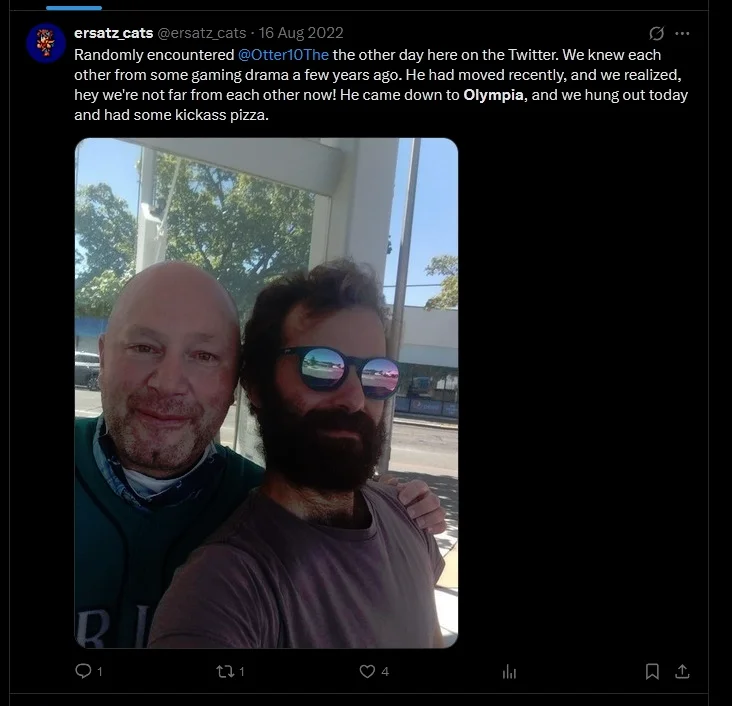The image size is (732, 706).
Task: Open the Grok explain-post icon
Action: click(656, 33)
